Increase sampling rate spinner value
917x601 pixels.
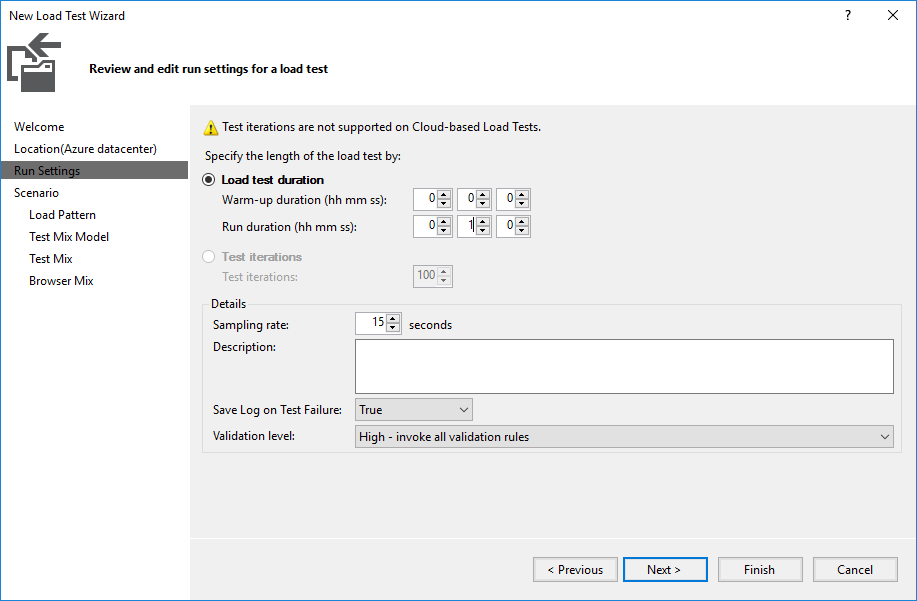coord(393,319)
